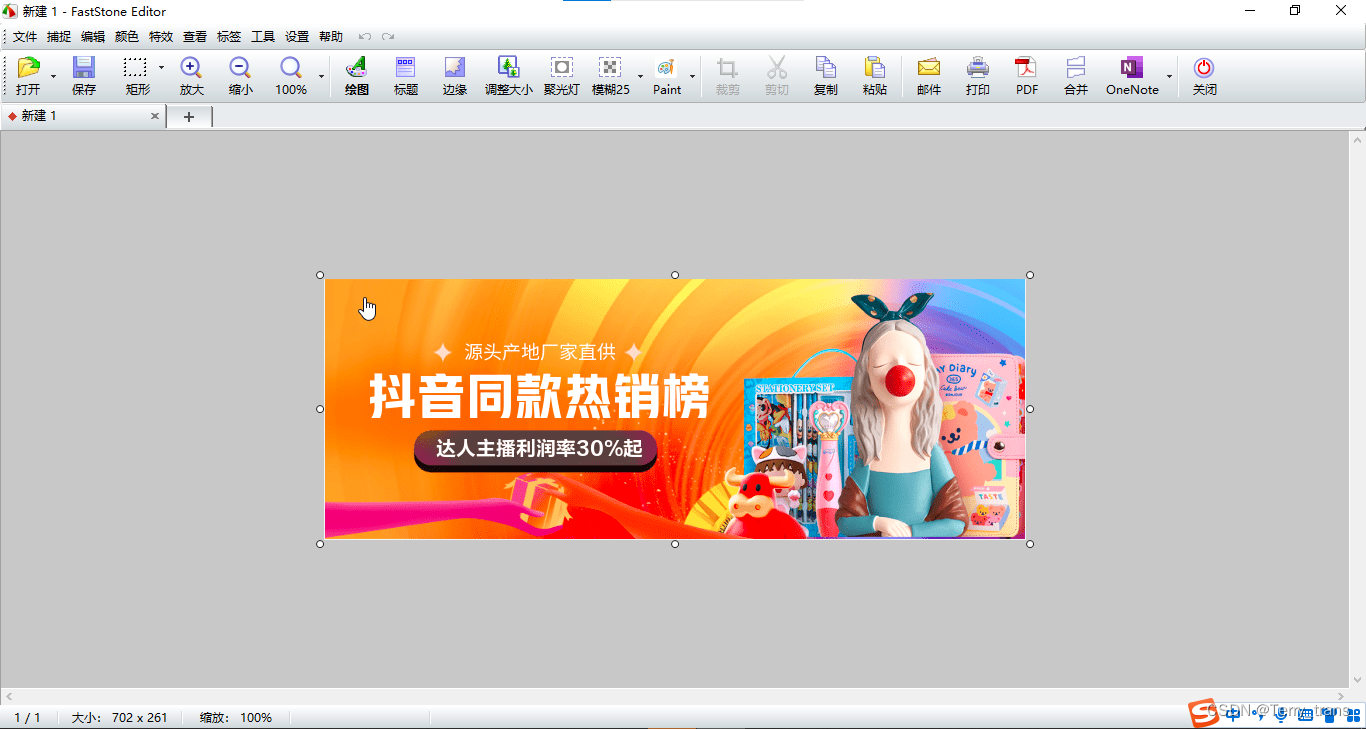Close the 新建 1 tab
The height and width of the screenshot is (729, 1366).
(155, 116)
